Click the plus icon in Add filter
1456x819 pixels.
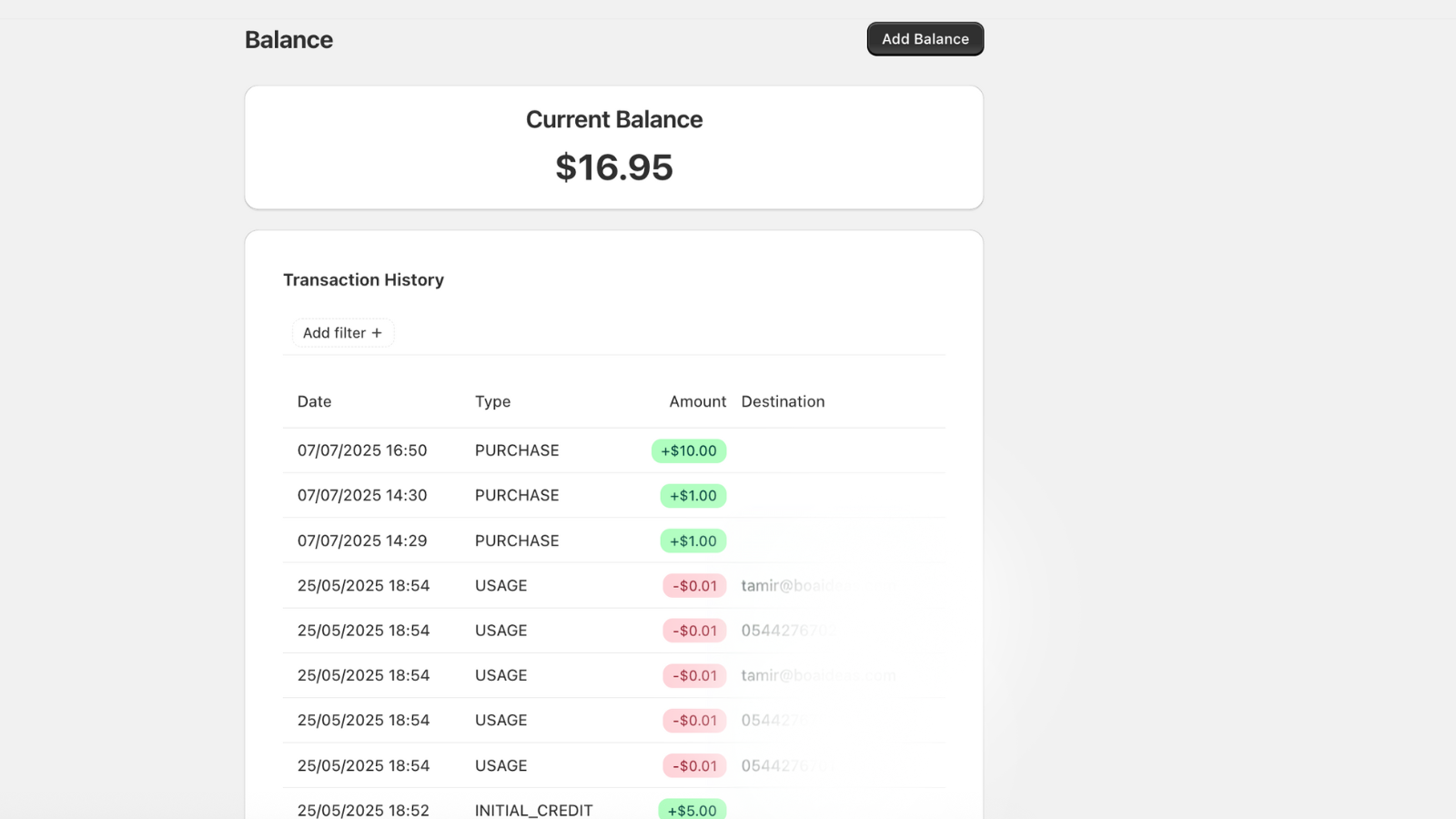[x=377, y=333]
